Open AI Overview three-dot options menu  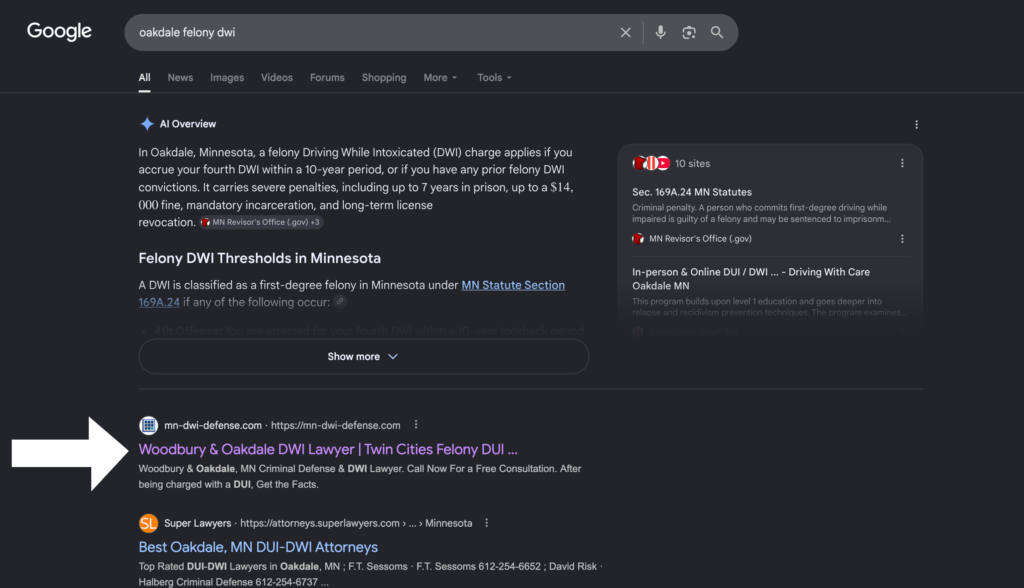point(916,124)
